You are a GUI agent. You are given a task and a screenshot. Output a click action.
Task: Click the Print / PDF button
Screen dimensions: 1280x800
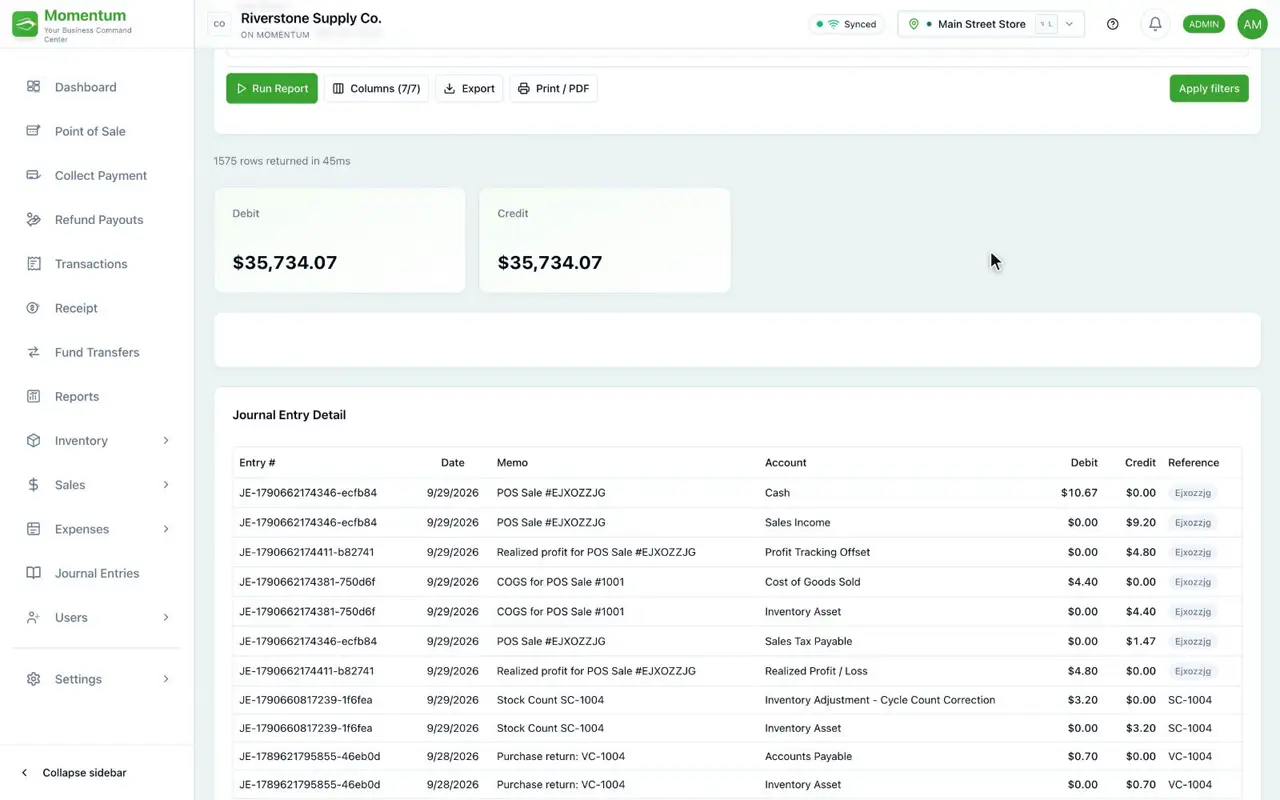tap(553, 88)
